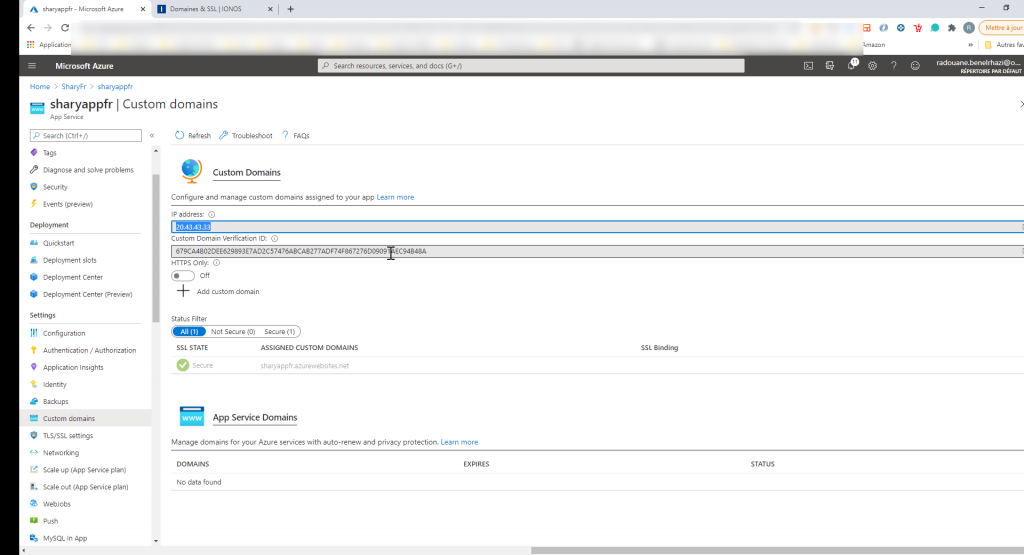Open the portal settings gear
This screenshot has width=1024, height=555.
(872, 66)
